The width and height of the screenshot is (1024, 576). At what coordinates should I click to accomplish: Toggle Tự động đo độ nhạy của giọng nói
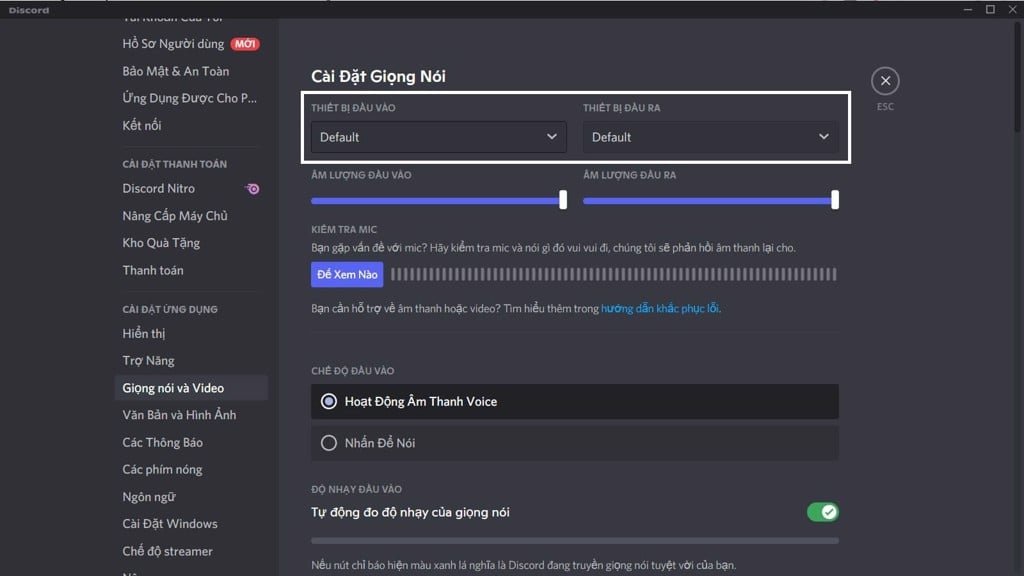pos(822,512)
